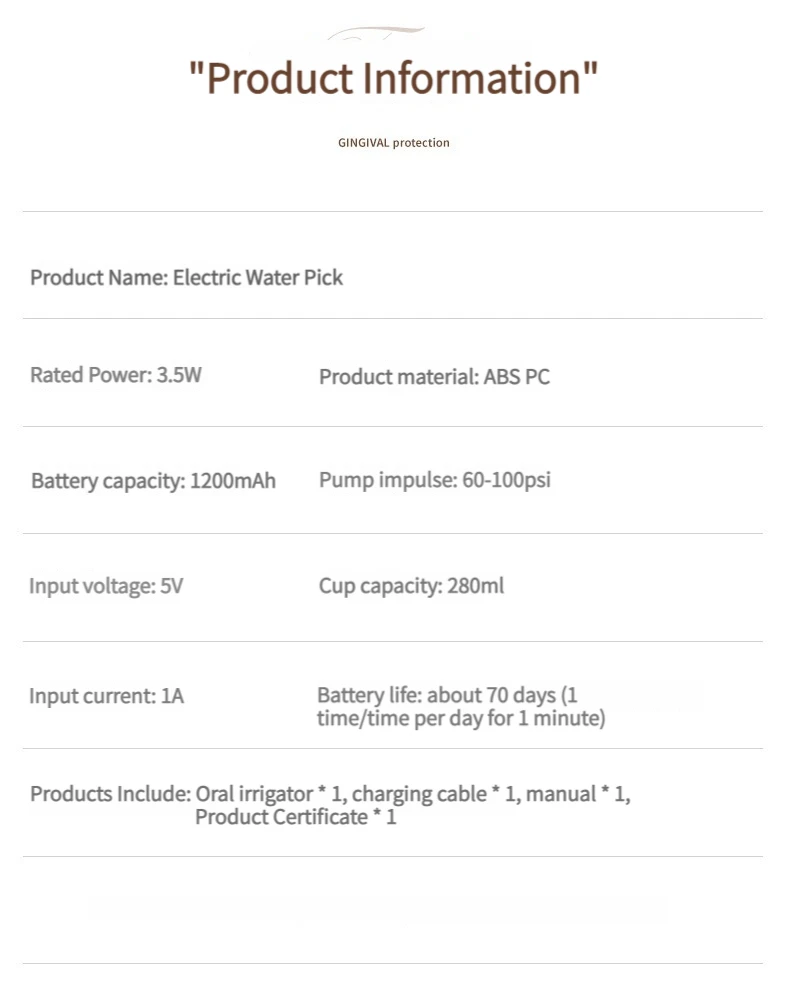Click the Product material: ABS PC text
Screen dimensions: 790x983
pos(434,377)
